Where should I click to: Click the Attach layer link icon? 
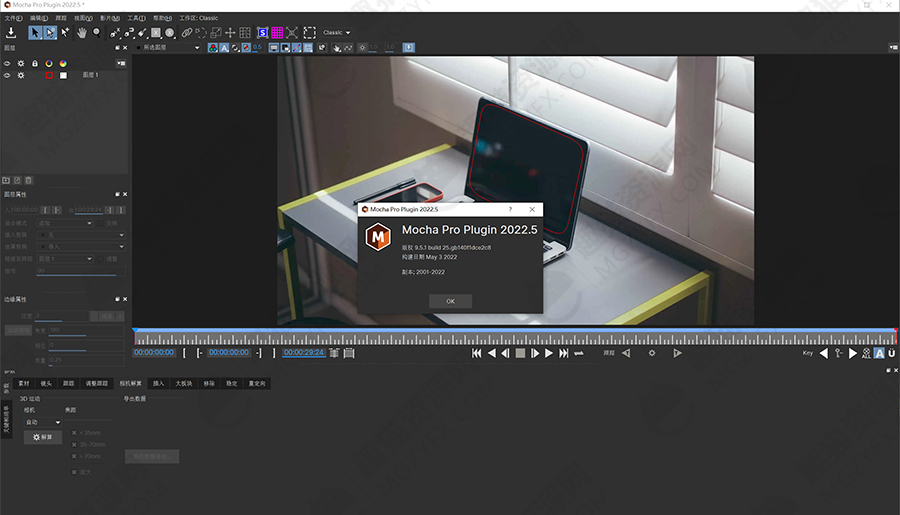187,33
